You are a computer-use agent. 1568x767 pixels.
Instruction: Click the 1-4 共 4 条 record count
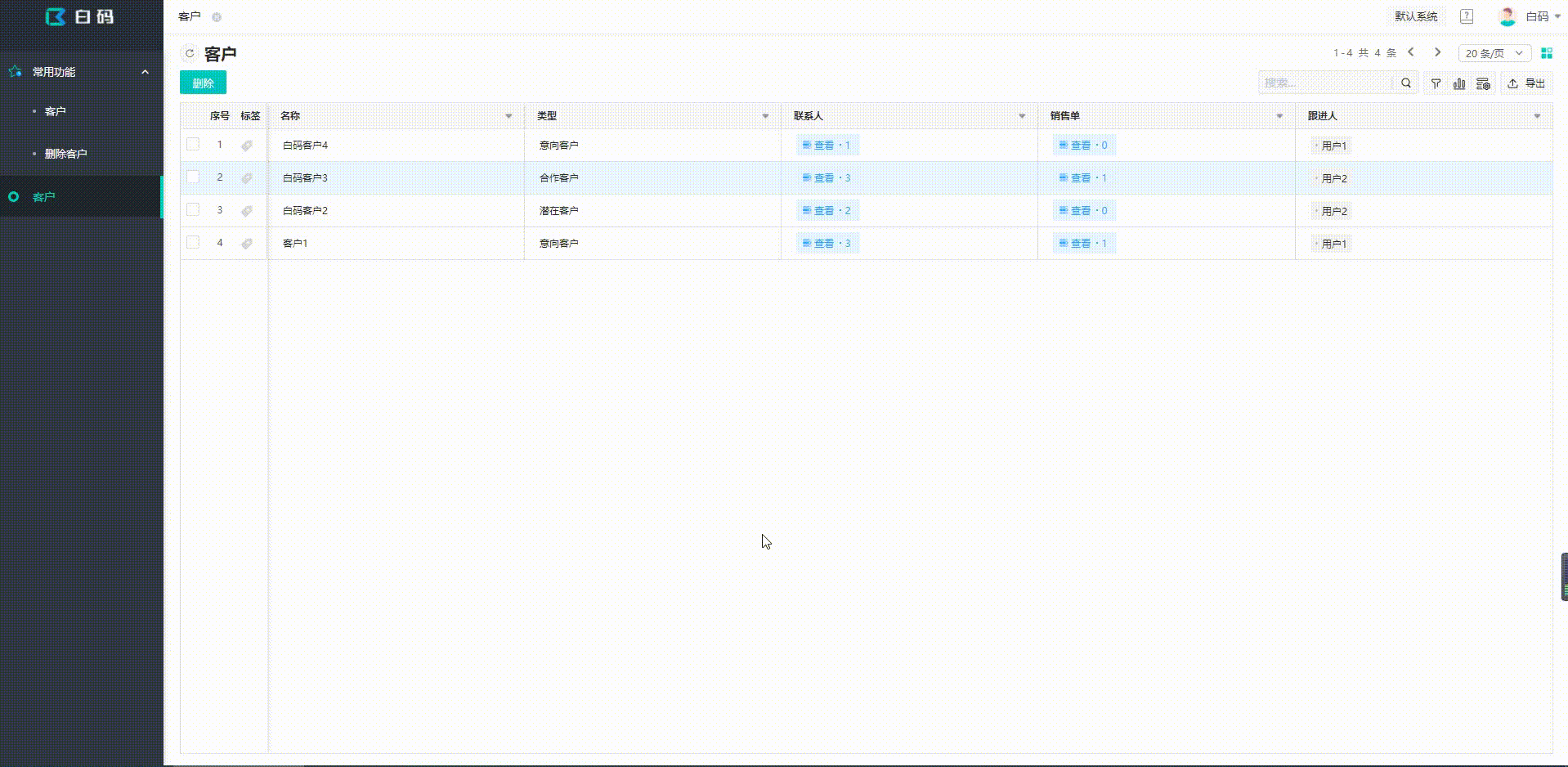point(1364,53)
